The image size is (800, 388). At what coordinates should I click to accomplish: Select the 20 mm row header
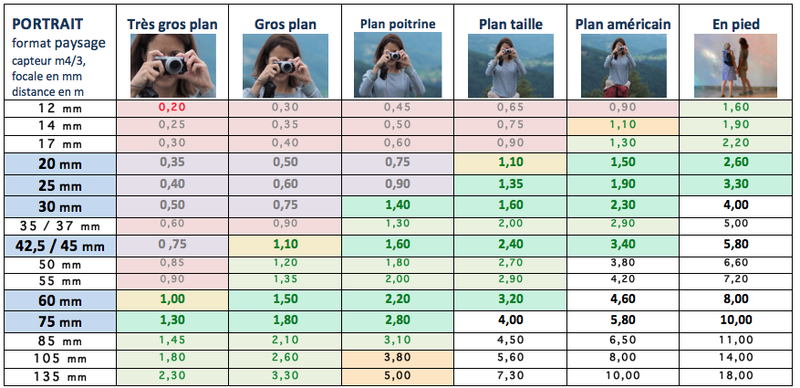(x=60, y=164)
